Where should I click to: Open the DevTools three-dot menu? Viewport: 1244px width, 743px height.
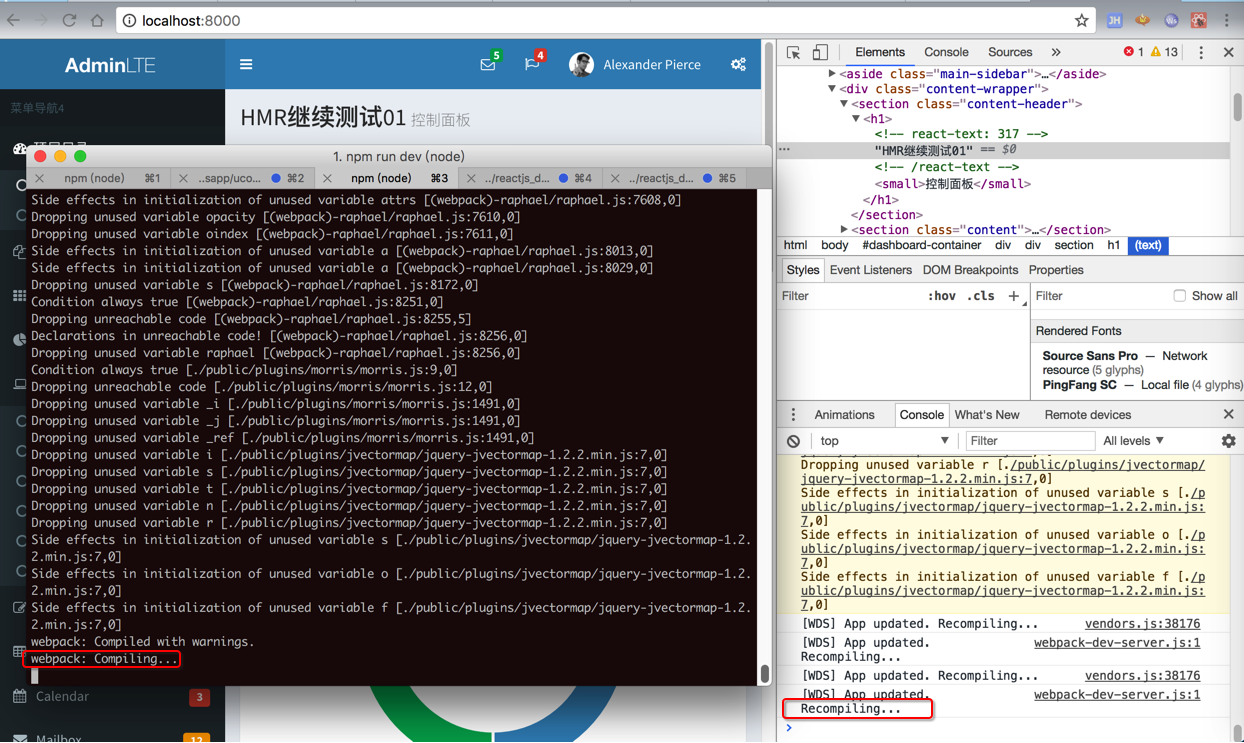(x=1201, y=52)
